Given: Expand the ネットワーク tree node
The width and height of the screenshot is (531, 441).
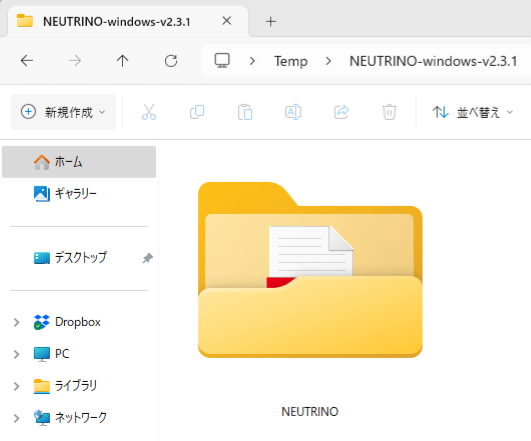Looking at the screenshot, I should point(16,418).
